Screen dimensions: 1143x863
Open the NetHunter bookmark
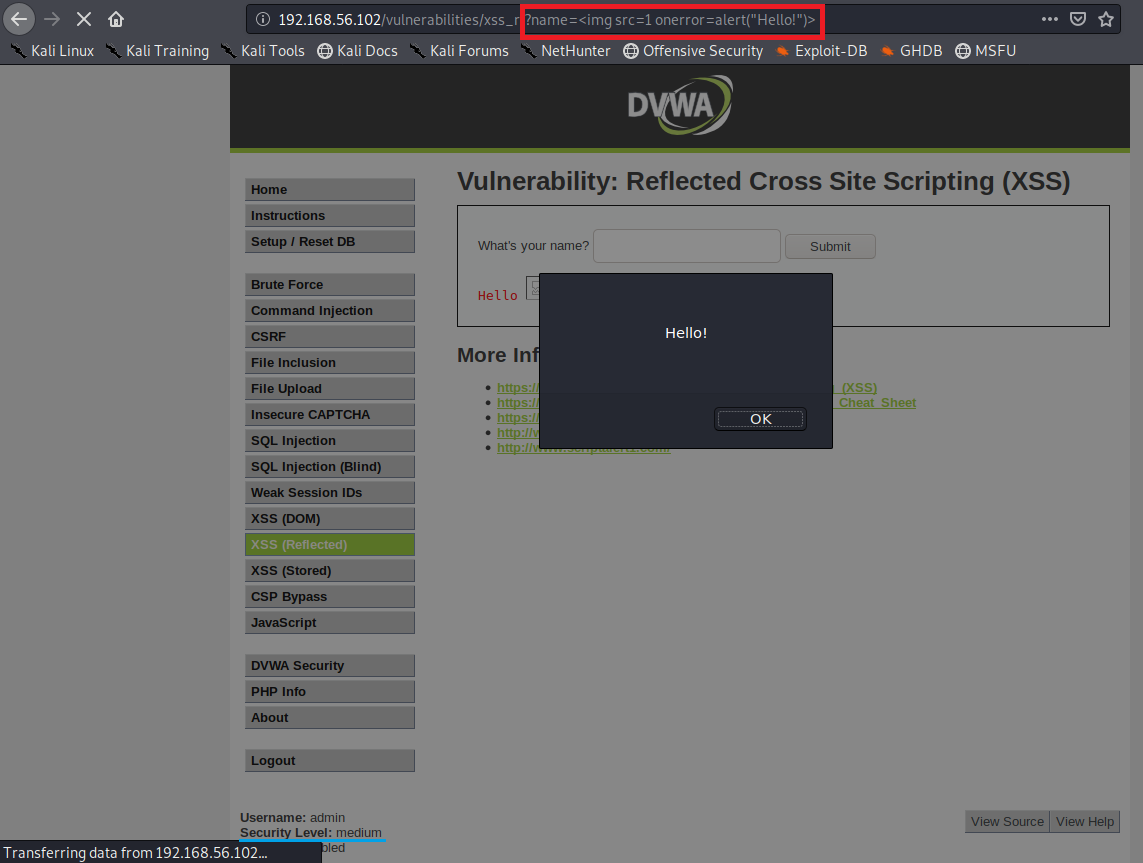pyautogui.click(x=565, y=51)
